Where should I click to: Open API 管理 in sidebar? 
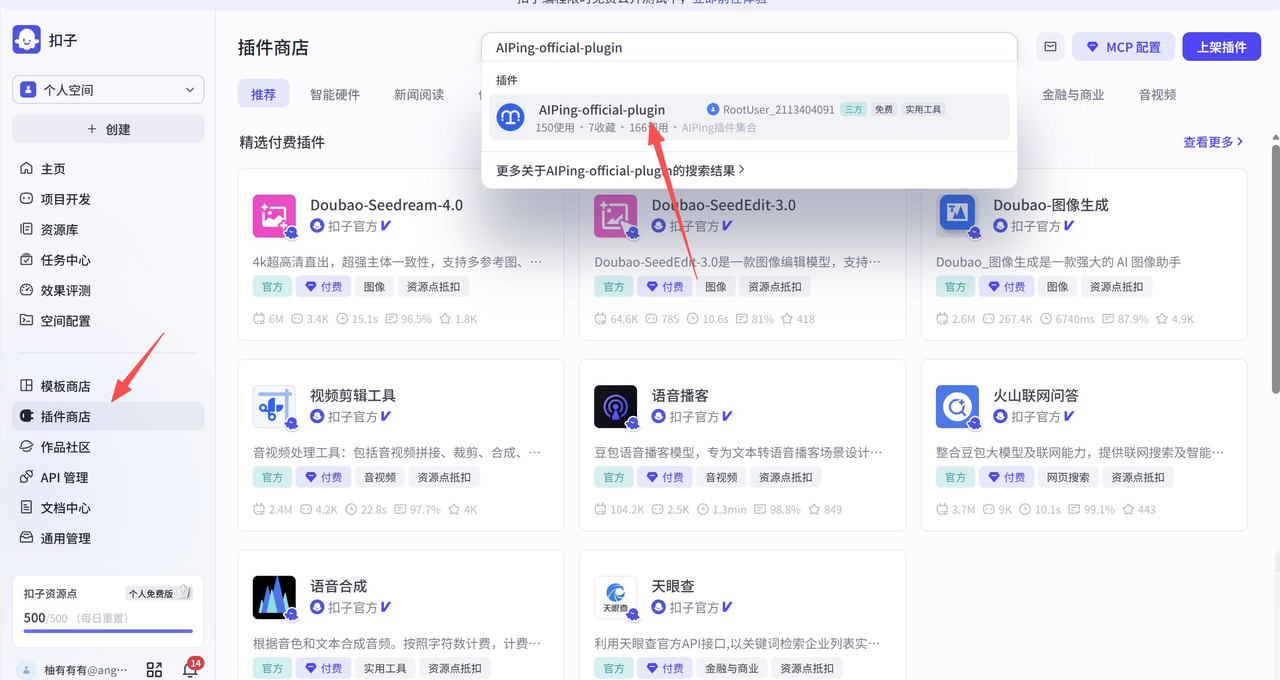[x=108, y=477]
